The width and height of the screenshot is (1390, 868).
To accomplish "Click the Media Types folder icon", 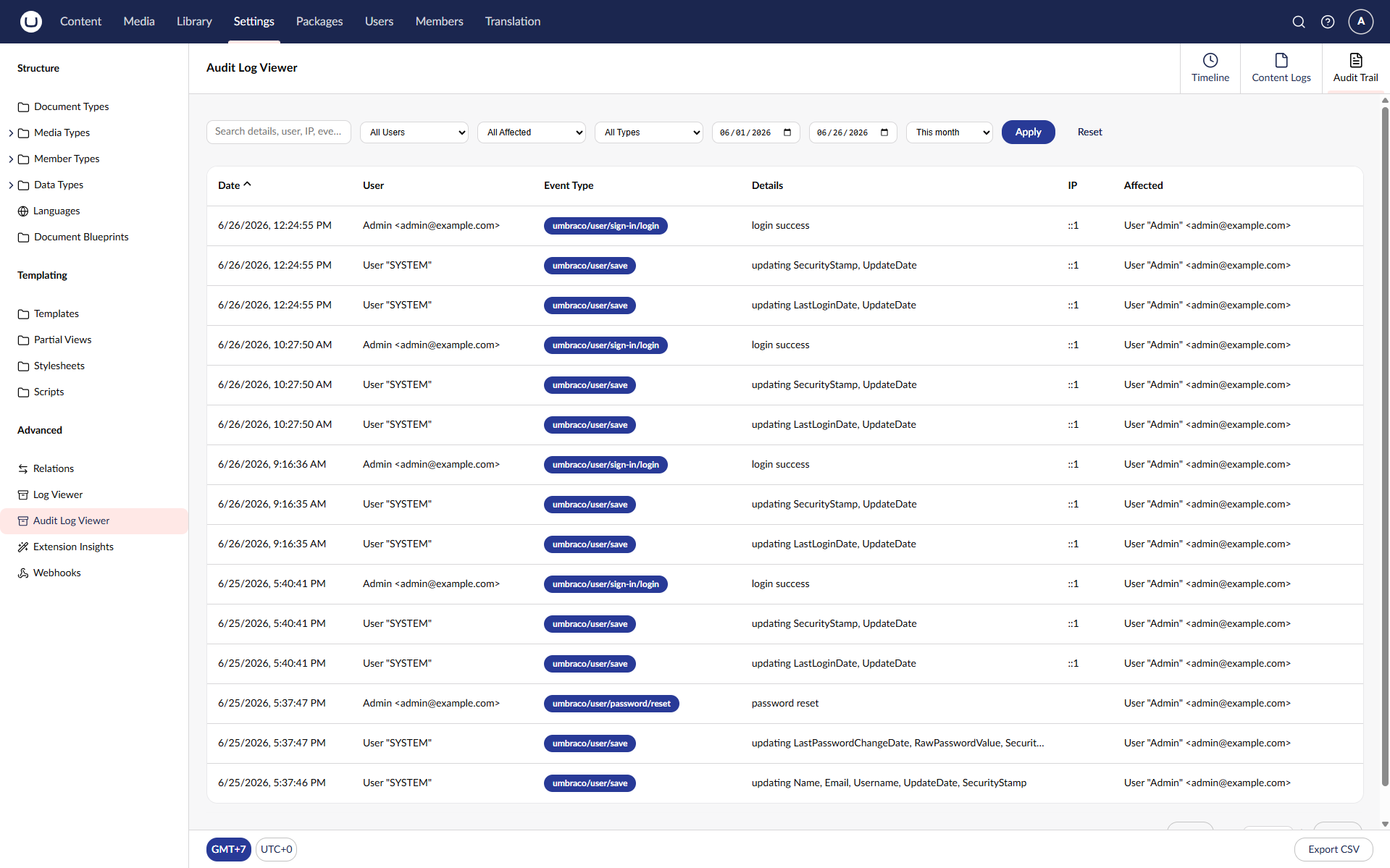I will [23, 133].
